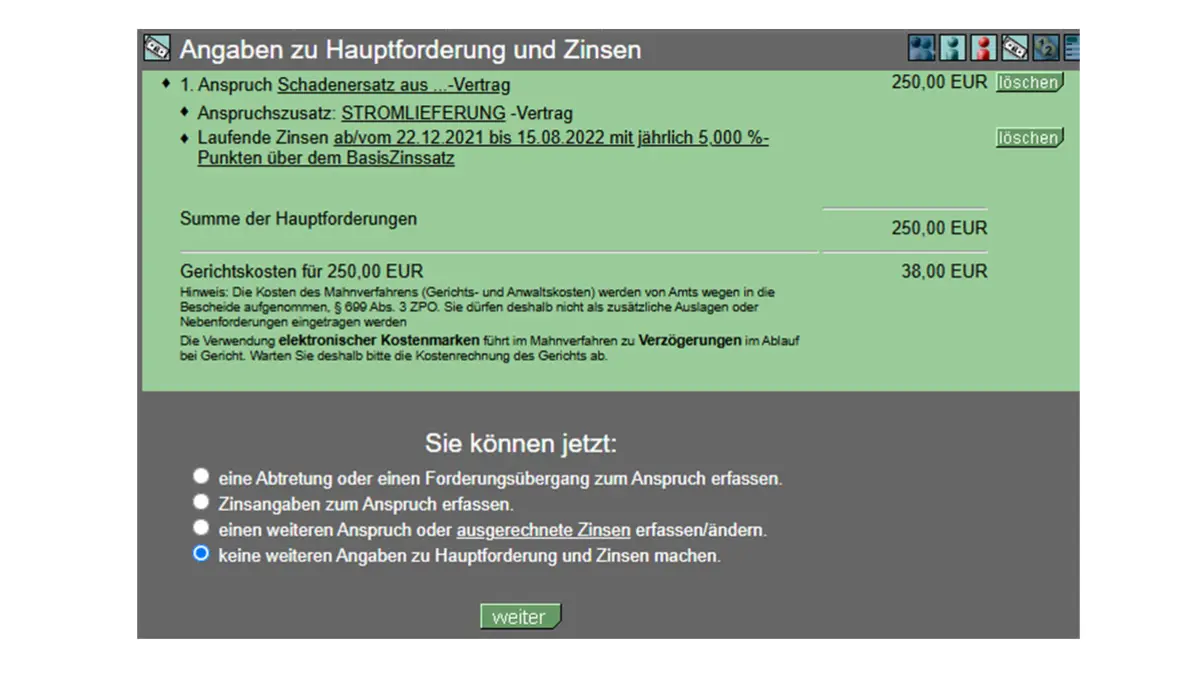Screen dimensions: 1200x675
Task: Click the 'weiter' button
Action: coord(520,617)
